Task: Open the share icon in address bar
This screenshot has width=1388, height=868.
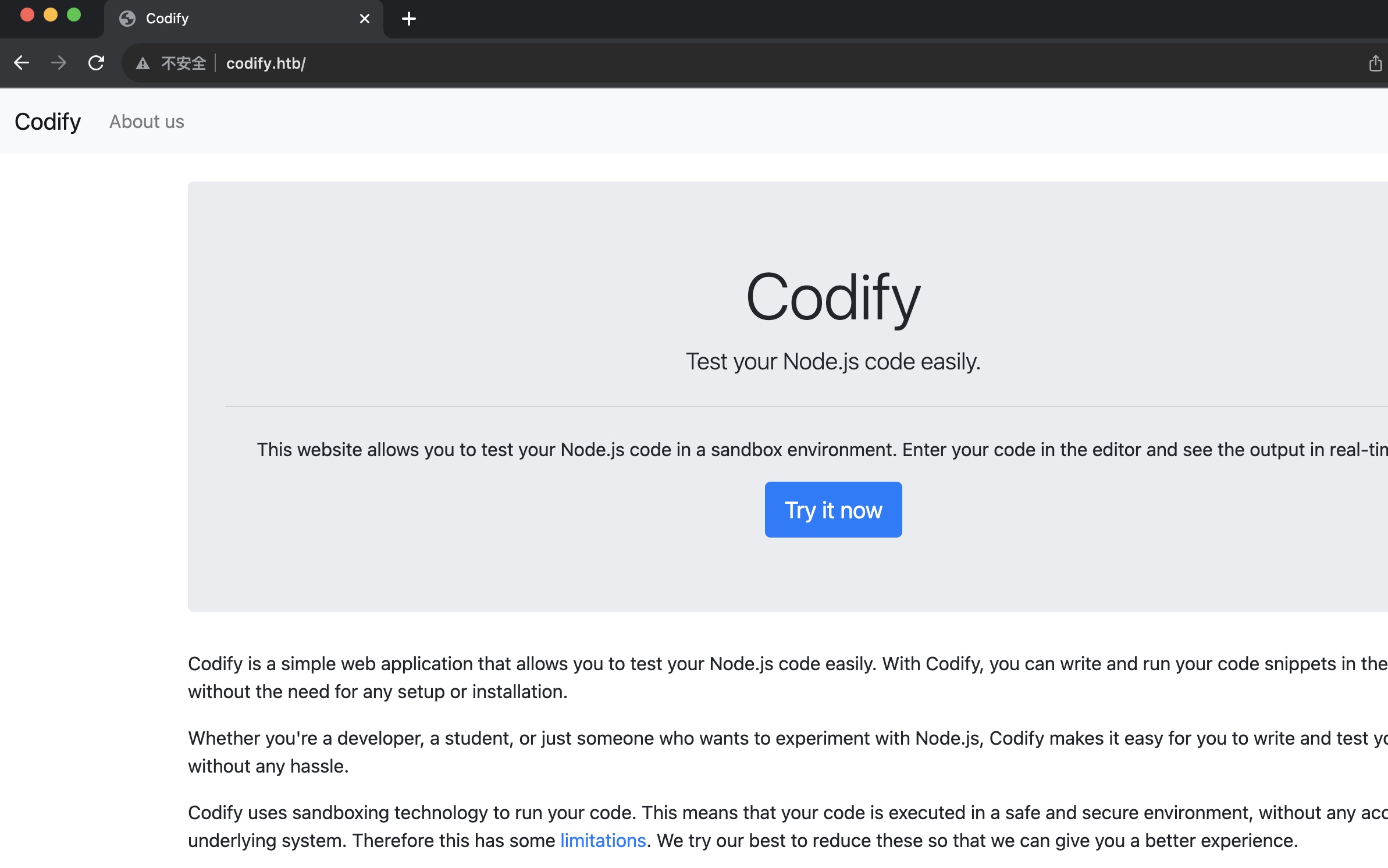Action: coord(1375,63)
